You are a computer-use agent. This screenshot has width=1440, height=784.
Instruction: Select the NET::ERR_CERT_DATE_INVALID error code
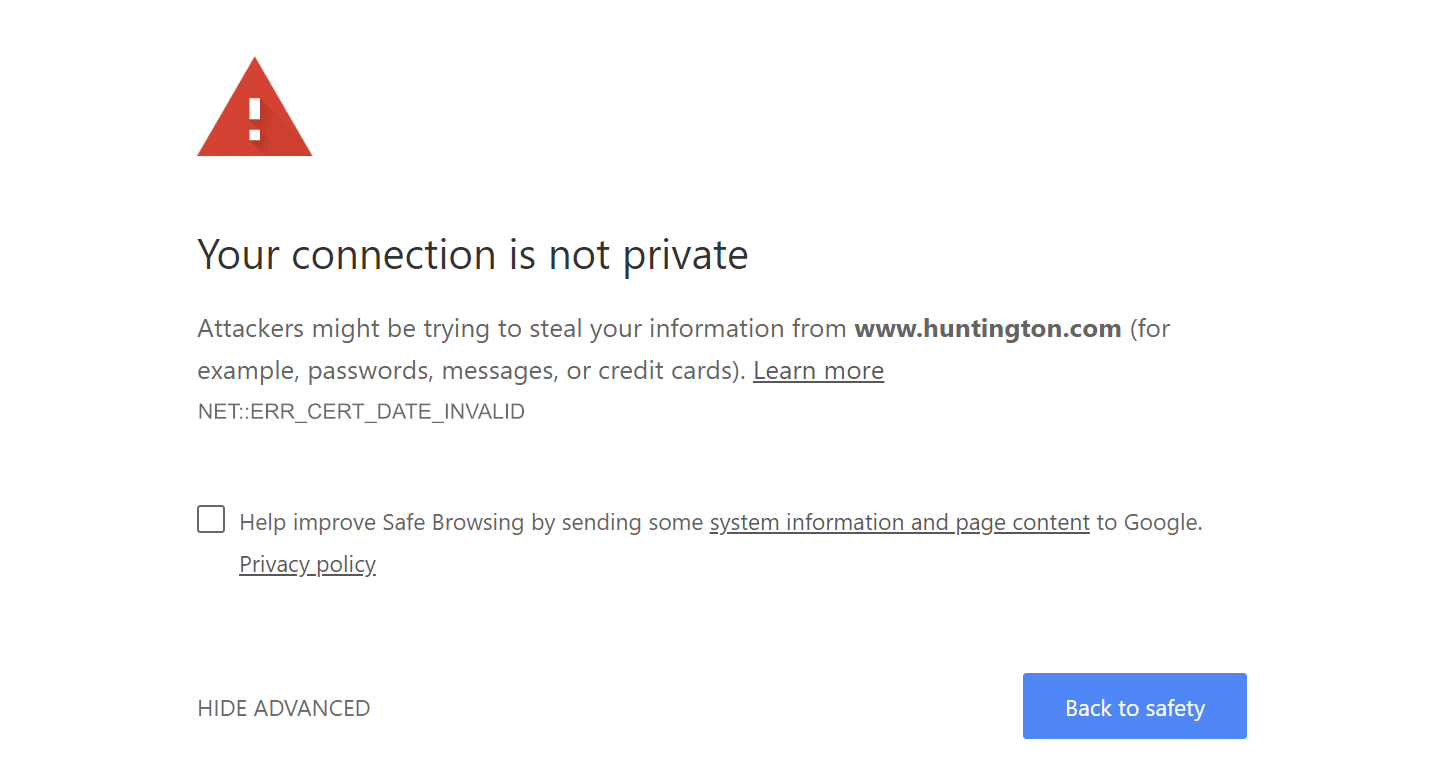pos(360,411)
